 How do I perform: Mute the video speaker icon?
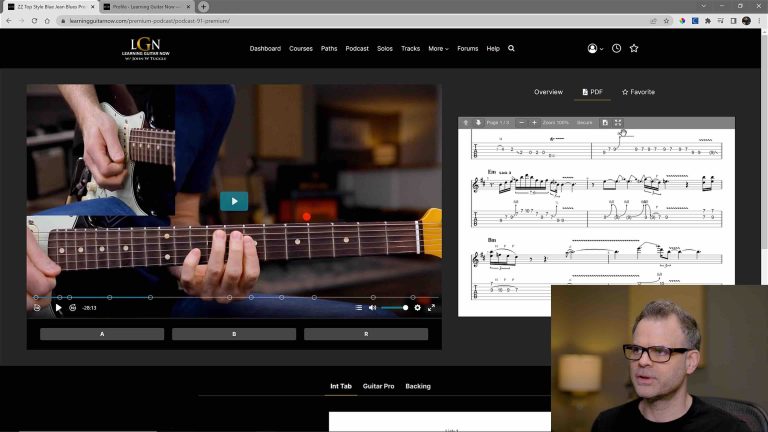tap(372, 308)
